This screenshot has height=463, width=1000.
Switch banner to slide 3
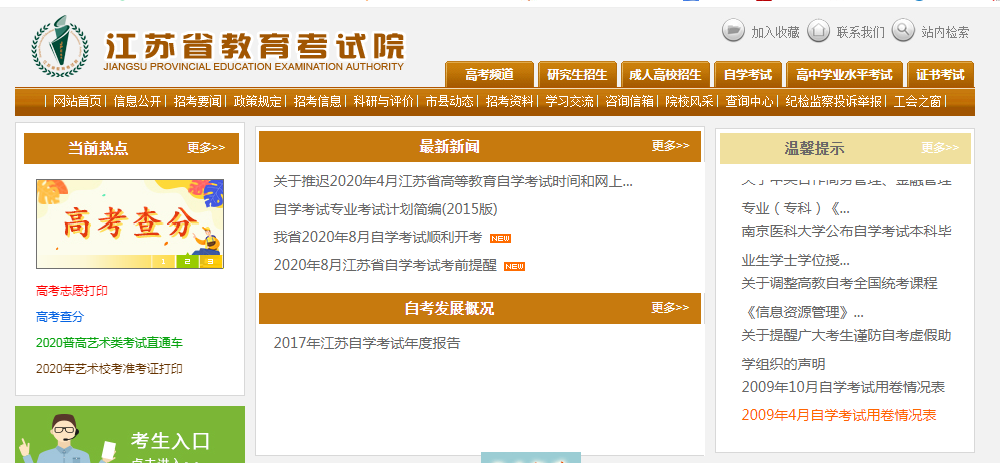click(x=211, y=261)
